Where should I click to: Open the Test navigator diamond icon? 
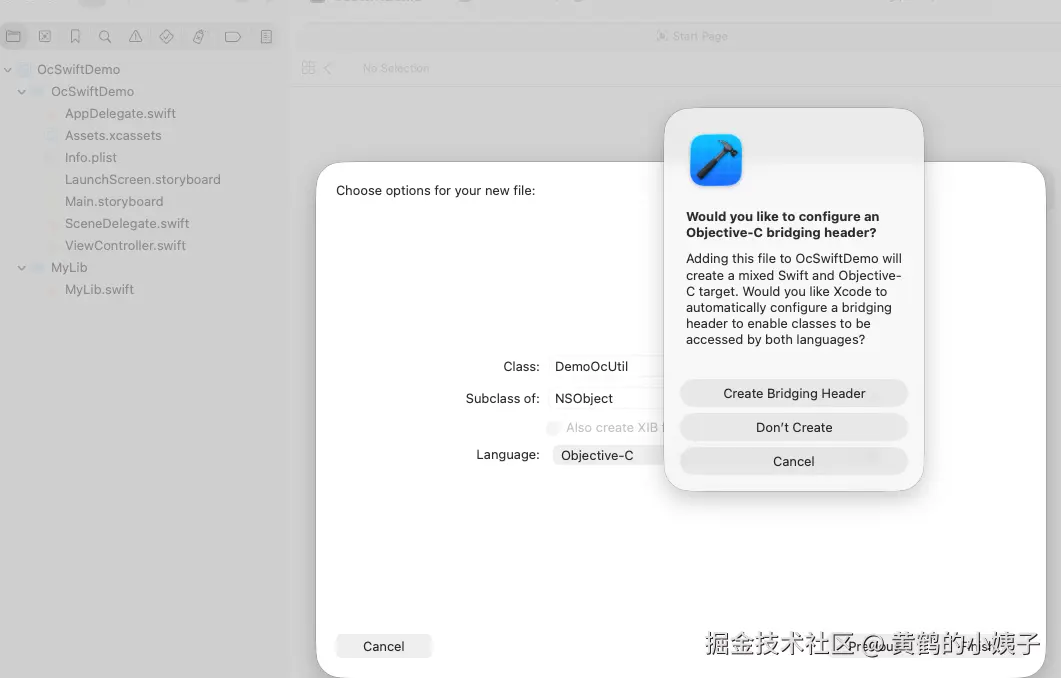click(x=166, y=37)
